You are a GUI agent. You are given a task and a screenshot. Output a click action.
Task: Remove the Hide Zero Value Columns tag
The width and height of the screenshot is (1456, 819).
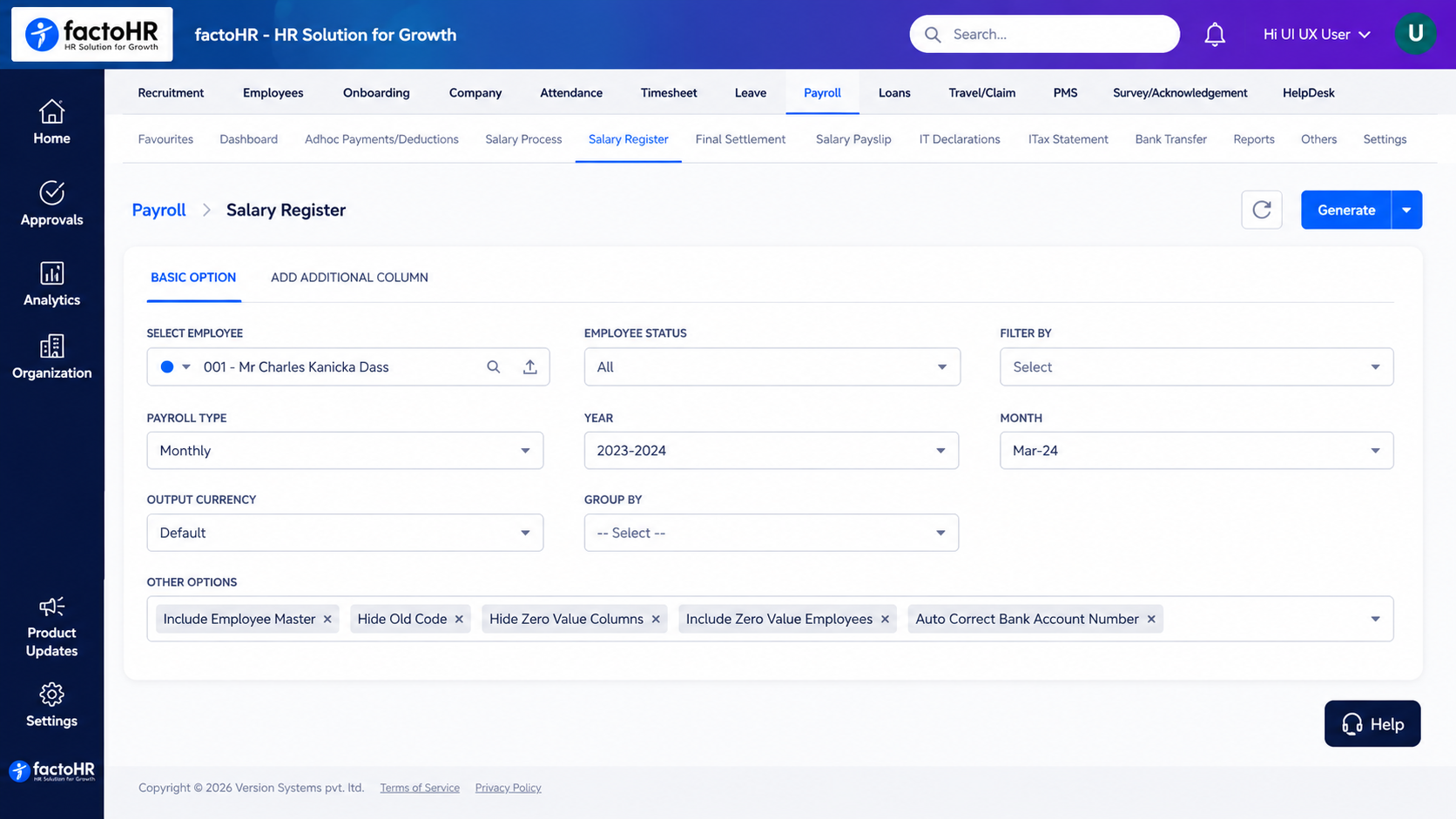coord(656,619)
